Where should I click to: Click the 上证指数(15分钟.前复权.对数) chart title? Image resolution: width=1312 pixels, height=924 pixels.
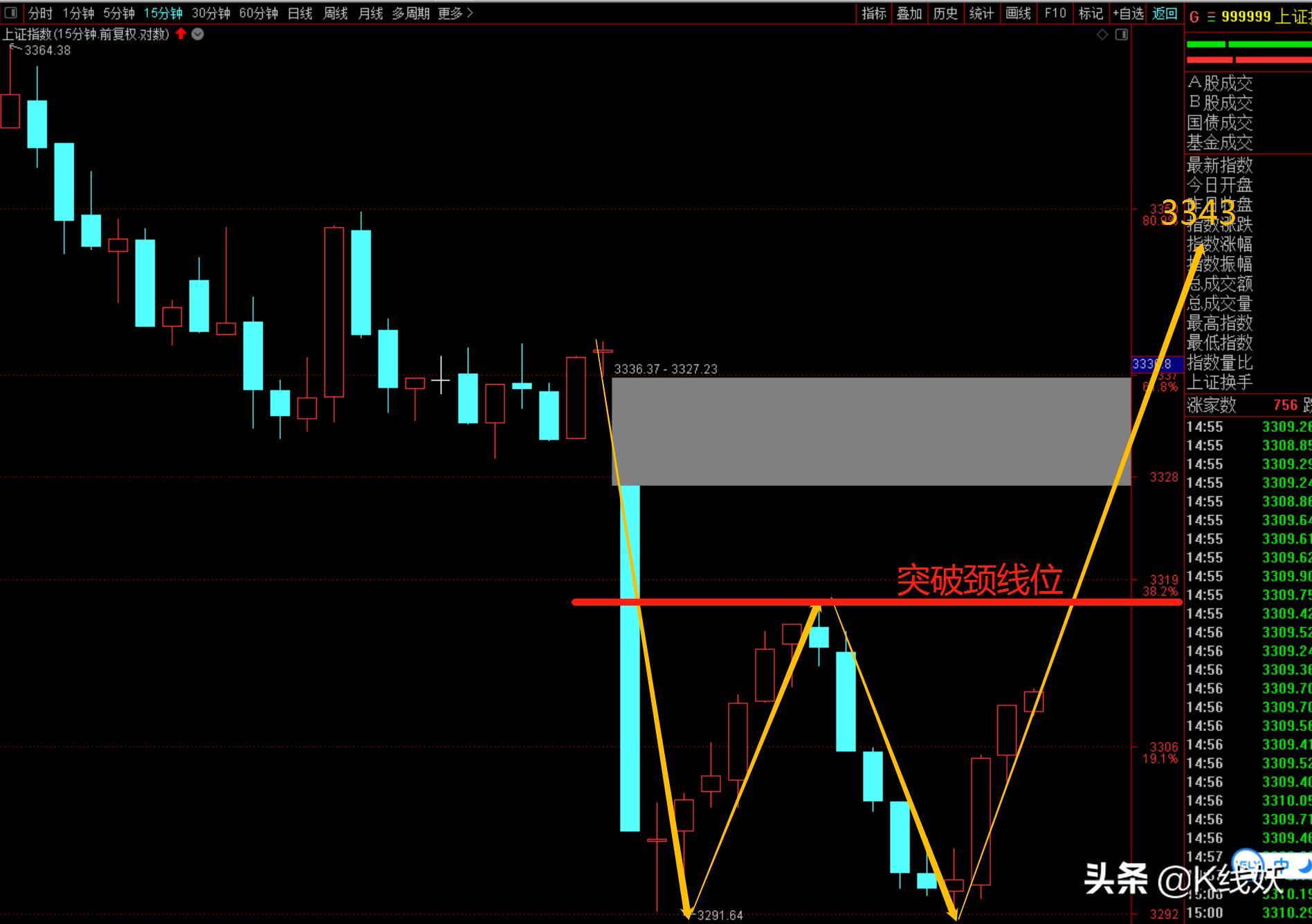(x=86, y=34)
